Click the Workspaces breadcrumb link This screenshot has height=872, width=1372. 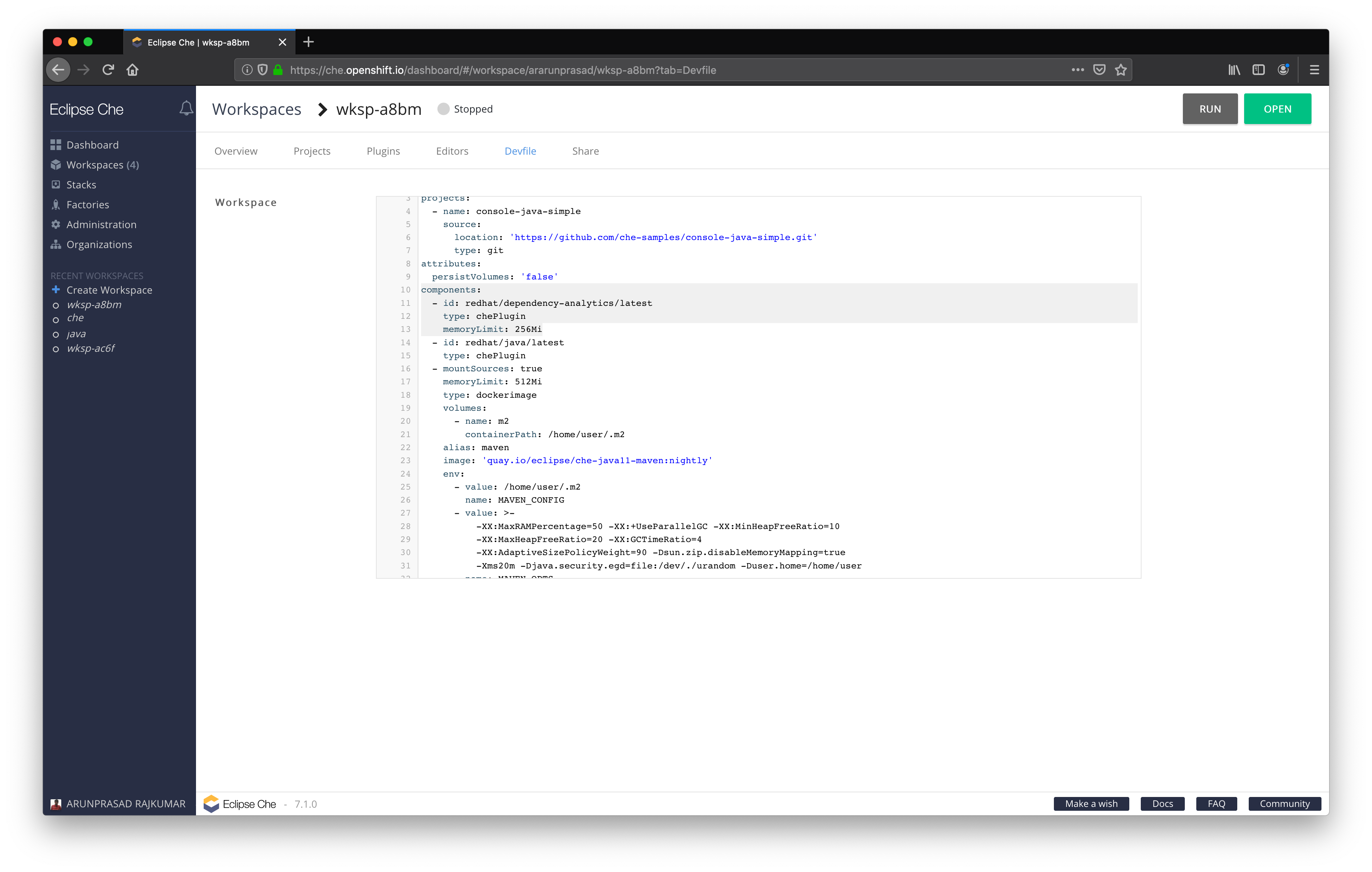click(256, 109)
